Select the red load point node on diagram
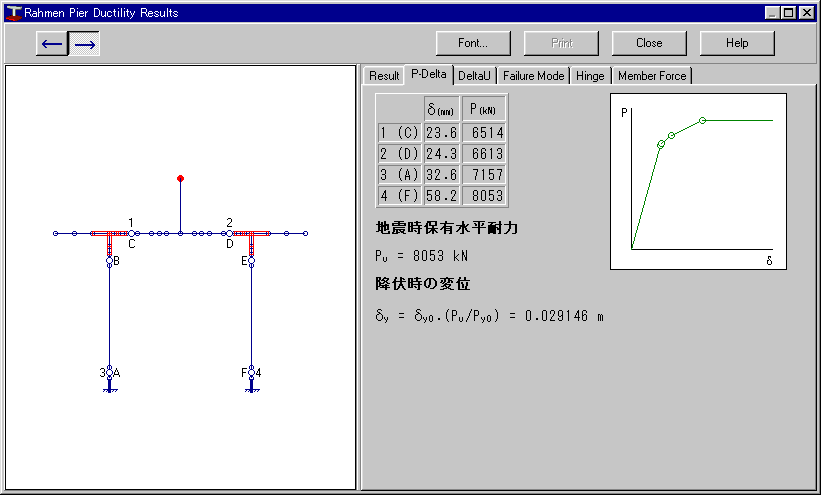 click(180, 178)
